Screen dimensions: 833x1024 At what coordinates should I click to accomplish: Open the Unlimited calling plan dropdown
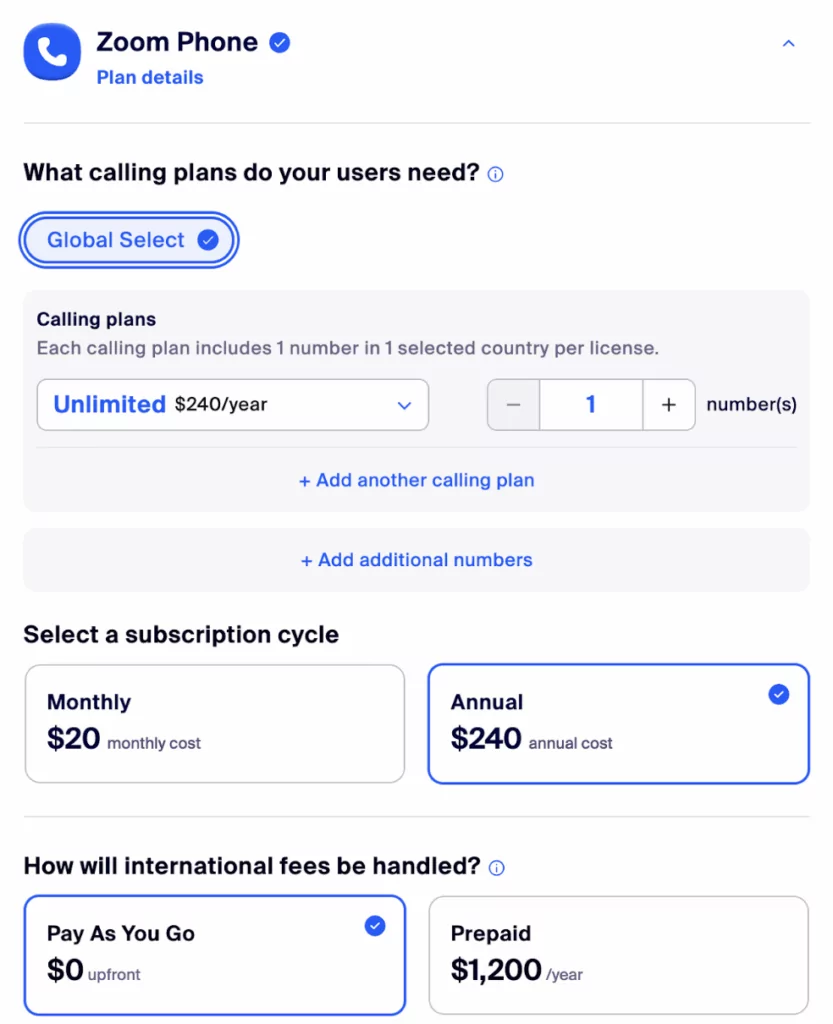(232, 405)
